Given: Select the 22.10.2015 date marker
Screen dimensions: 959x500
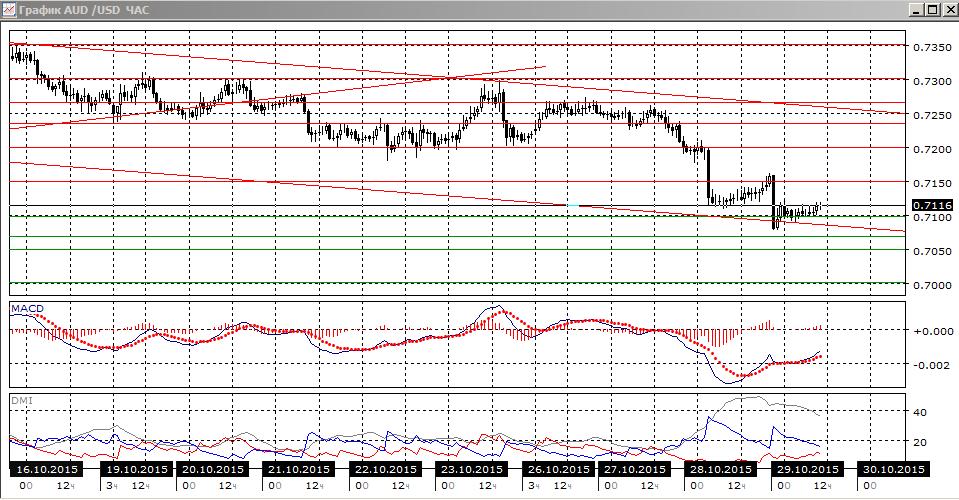Looking at the screenshot, I should pyautogui.click(x=385, y=469).
